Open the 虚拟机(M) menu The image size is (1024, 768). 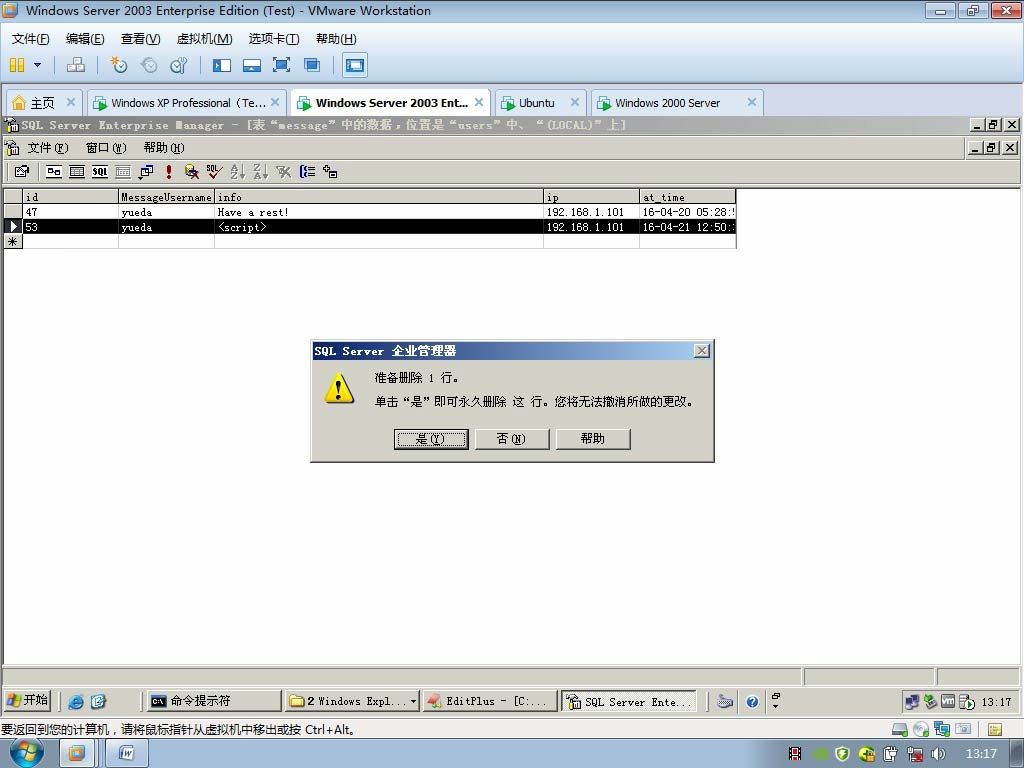pyautogui.click(x=204, y=39)
